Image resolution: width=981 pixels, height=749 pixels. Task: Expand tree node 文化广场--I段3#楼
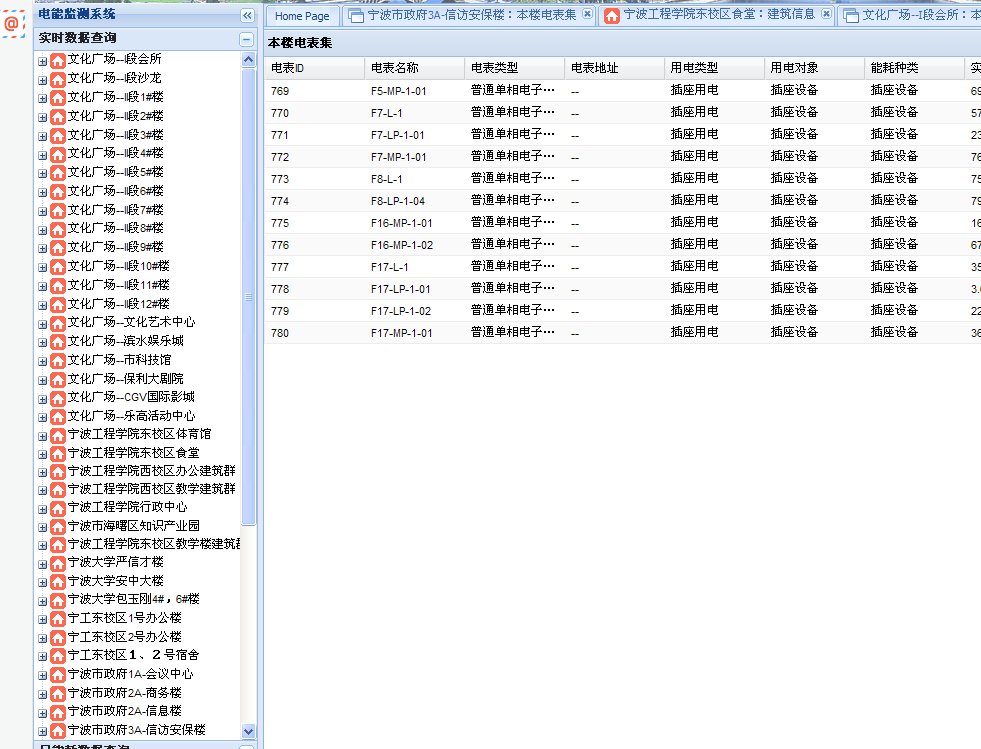tap(43, 136)
